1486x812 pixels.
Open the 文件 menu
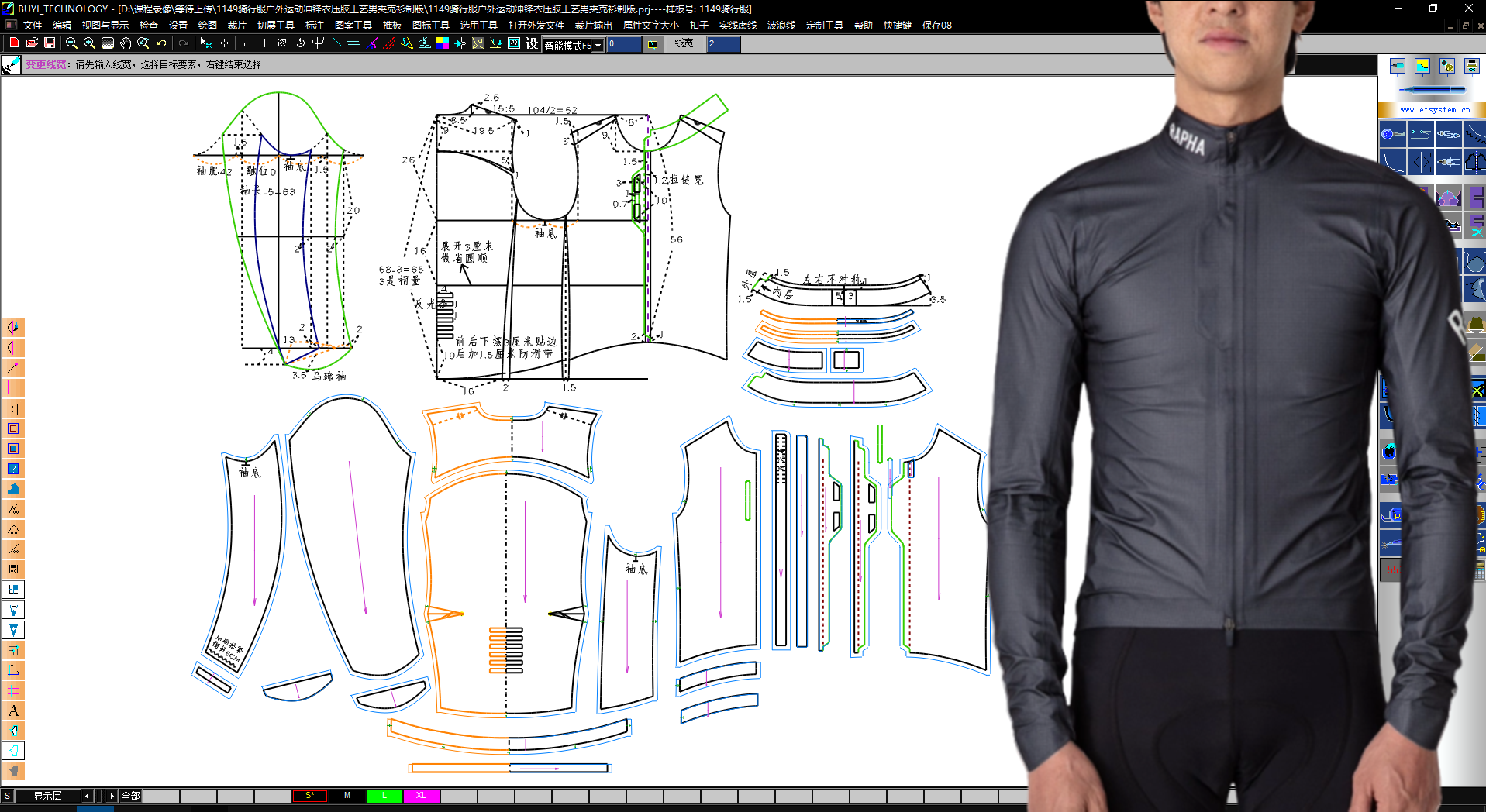point(33,26)
